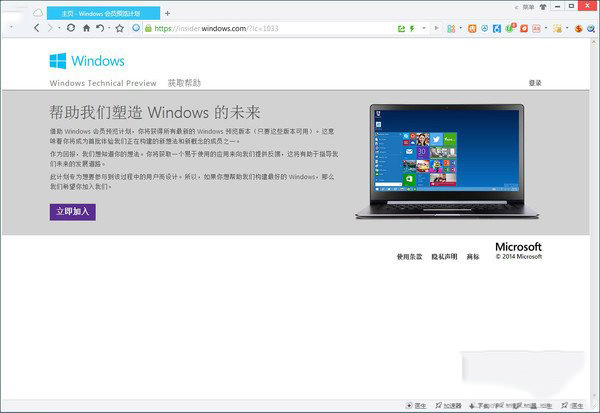Click the Windows logo on the page
Viewport: 600px width, 413px height.
(58, 61)
